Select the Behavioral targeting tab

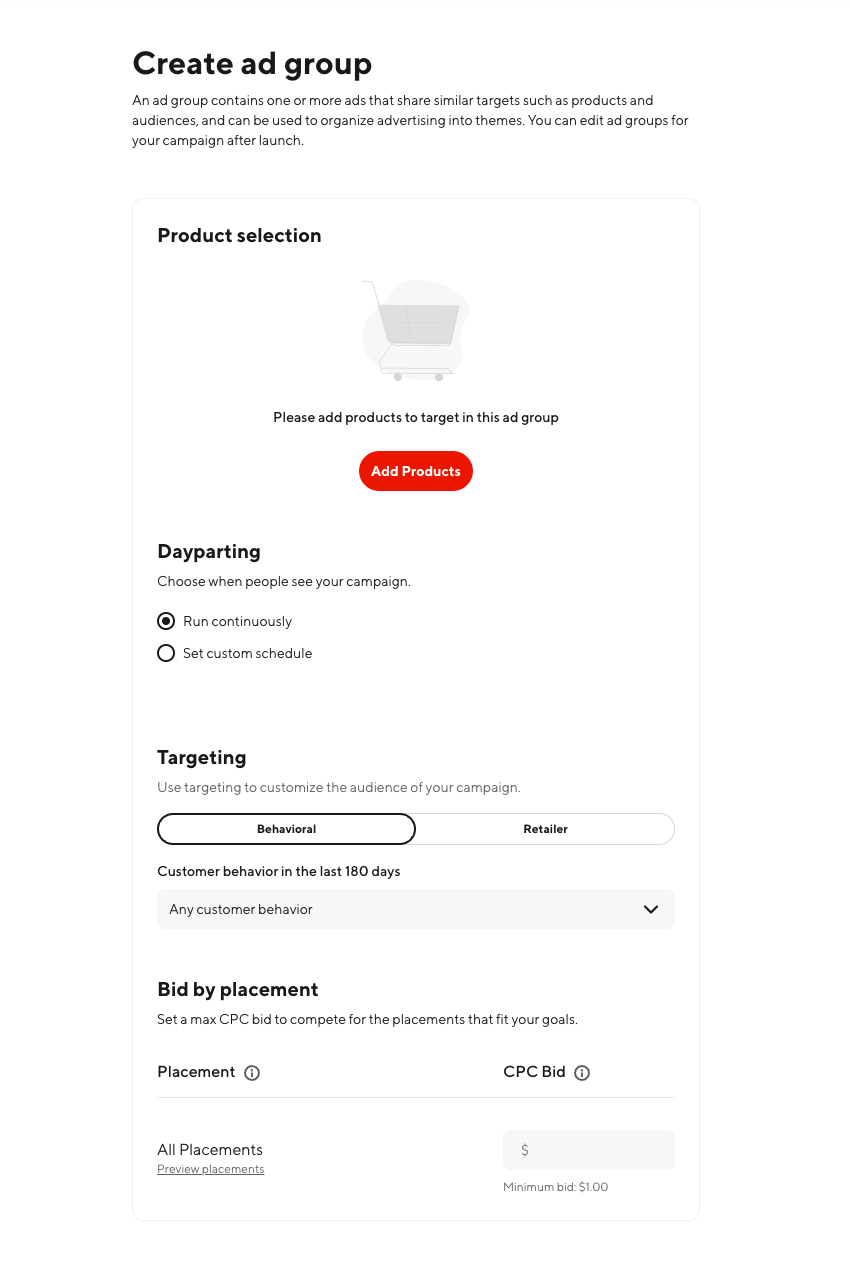coord(286,829)
